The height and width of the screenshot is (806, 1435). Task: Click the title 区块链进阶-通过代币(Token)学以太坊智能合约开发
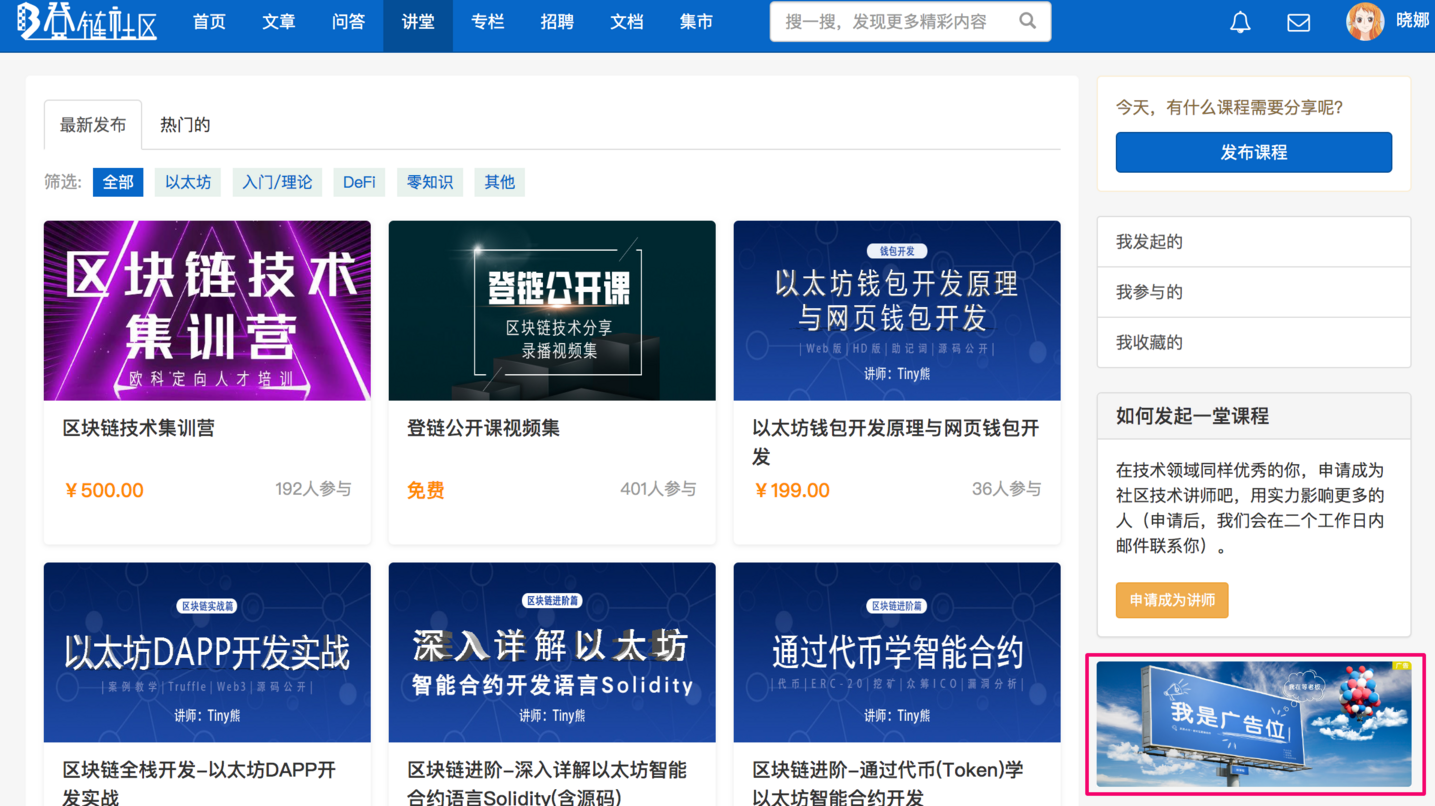click(x=888, y=783)
